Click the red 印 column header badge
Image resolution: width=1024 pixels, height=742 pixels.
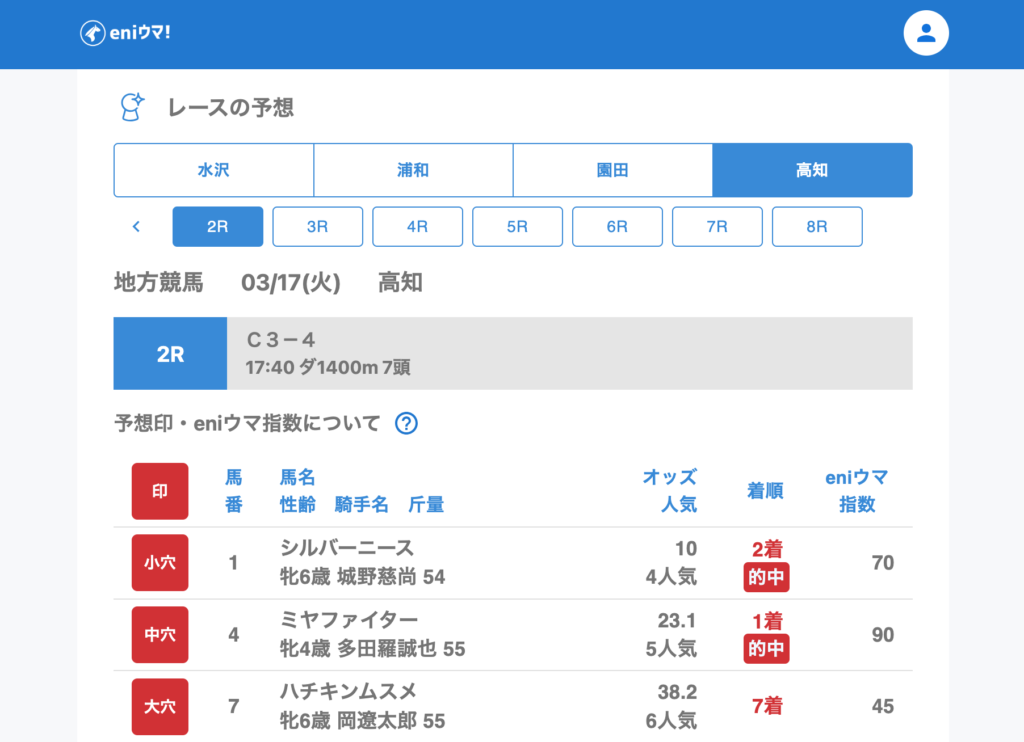160,491
